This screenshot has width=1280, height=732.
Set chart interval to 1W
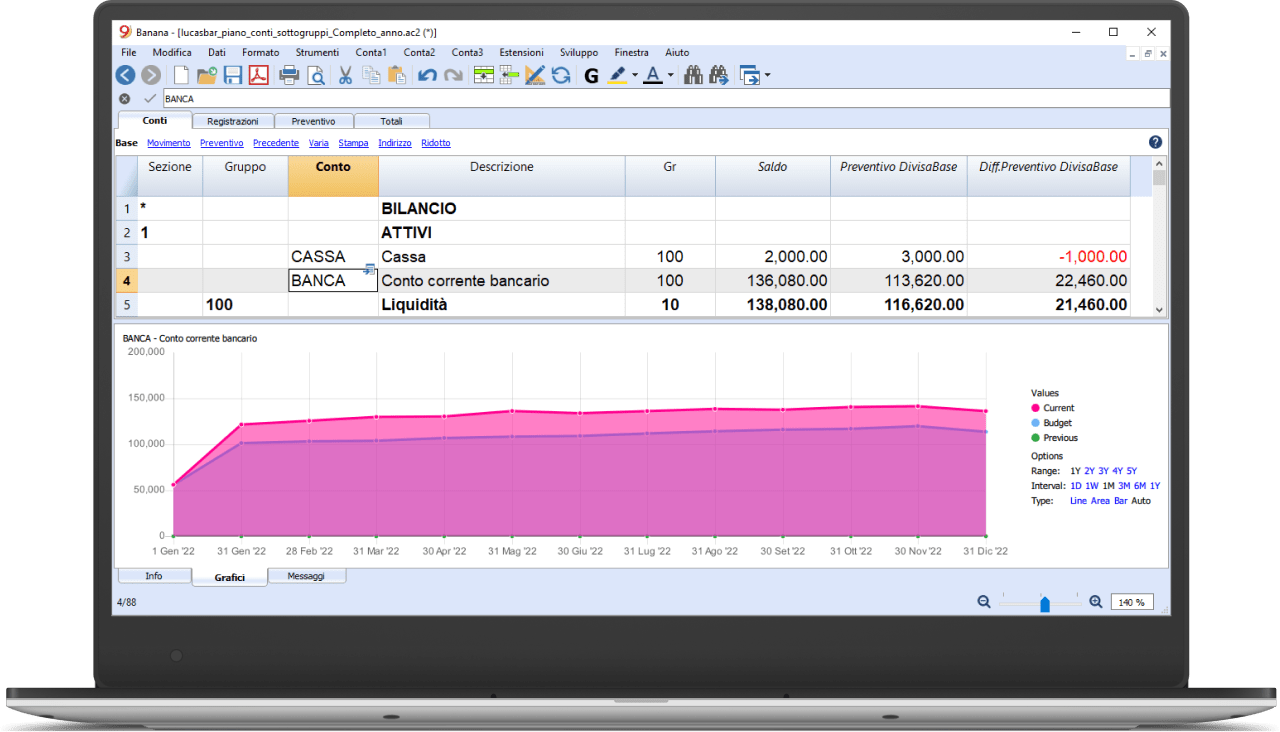[x=1091, y=486]
